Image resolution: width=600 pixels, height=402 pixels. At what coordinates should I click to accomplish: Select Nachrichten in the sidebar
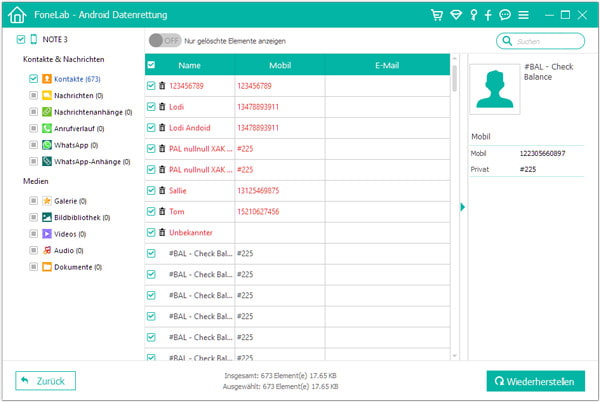[x=78, y=94]
